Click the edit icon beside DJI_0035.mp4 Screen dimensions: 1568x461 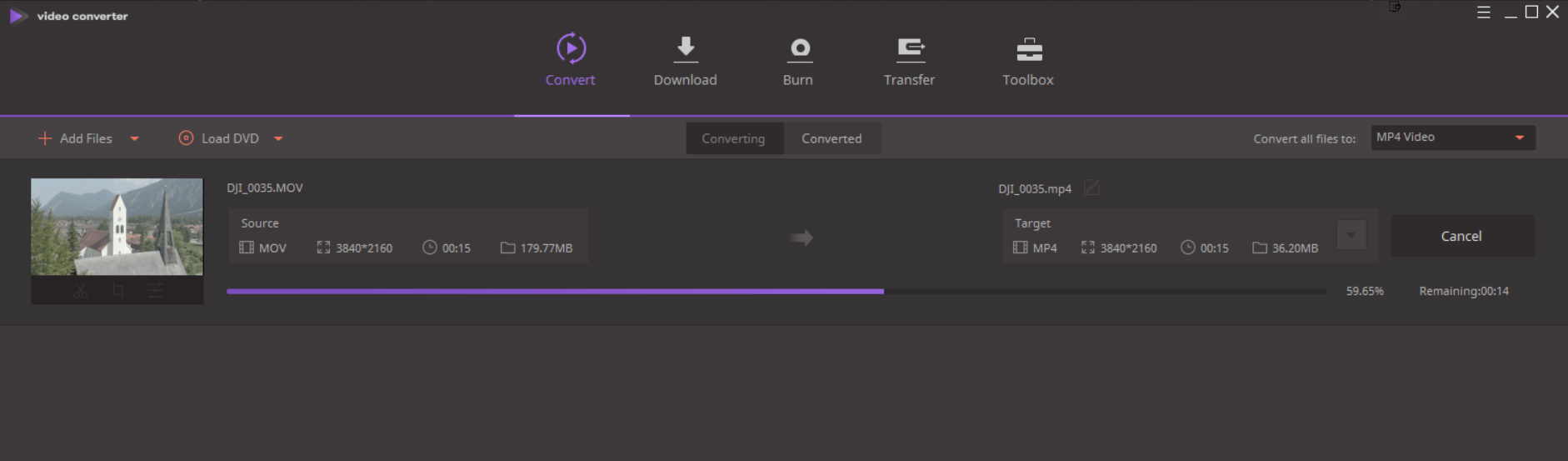[x=1091, y=188]
